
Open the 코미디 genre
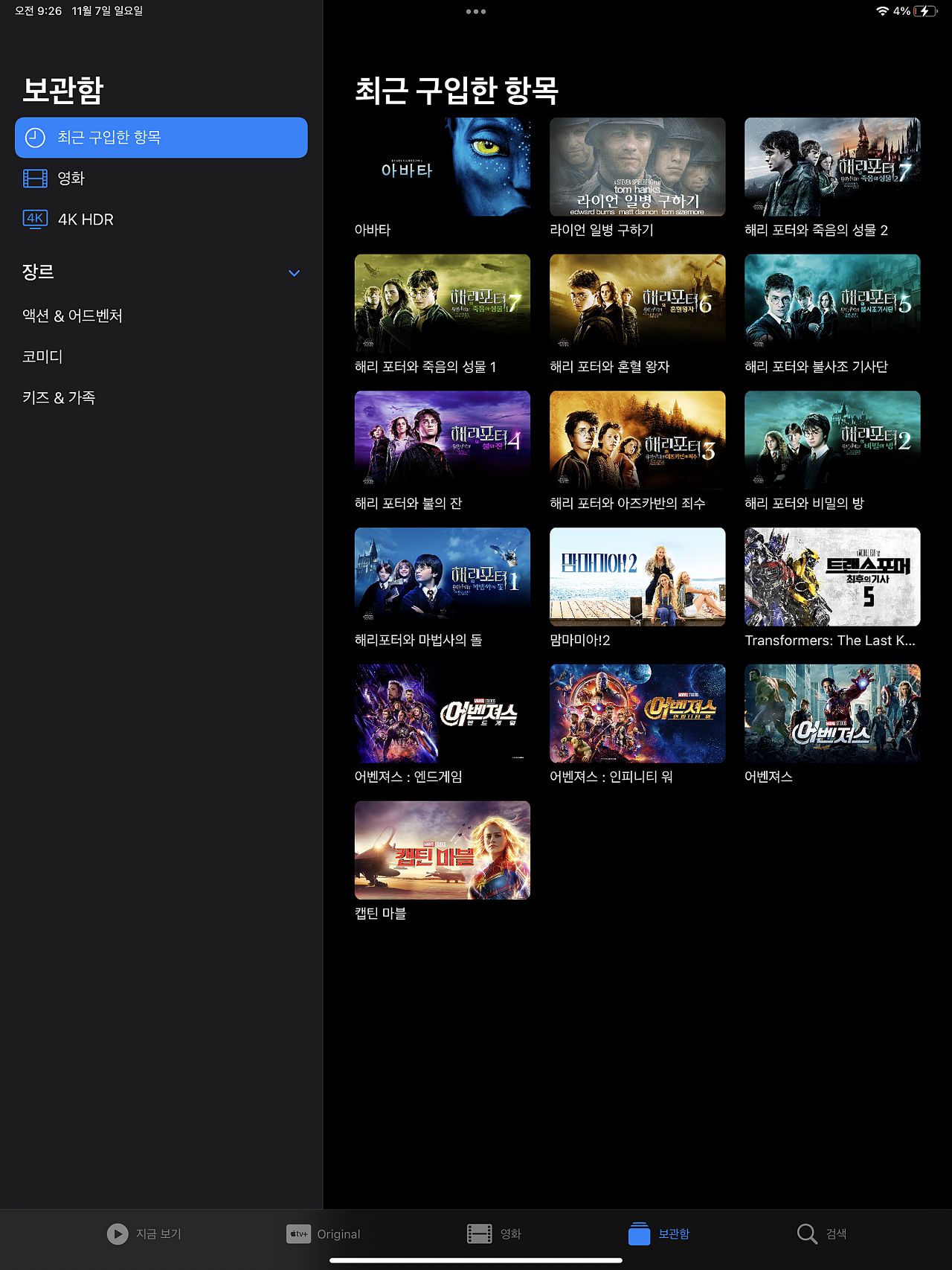tap(42, 356)
